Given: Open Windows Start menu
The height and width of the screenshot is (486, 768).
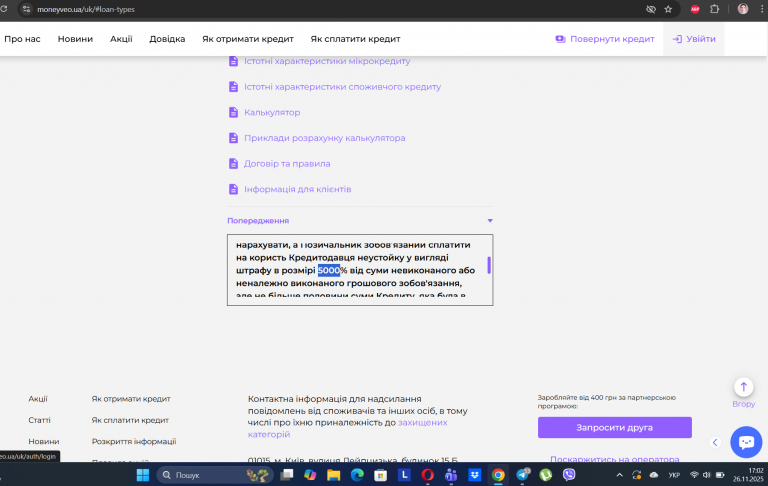Looking at the screenshot, I should tap(143, 475).
